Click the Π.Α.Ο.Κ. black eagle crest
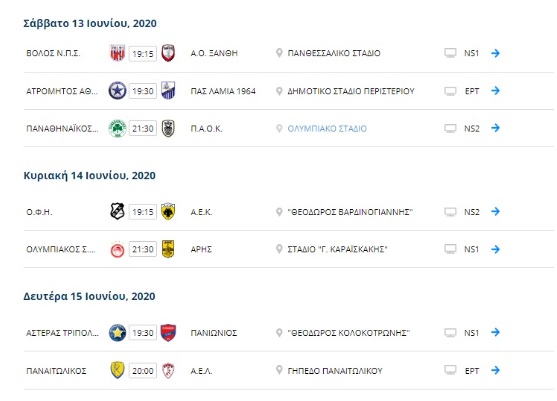Screen dimensions: 557x401 pyautogui.click(x=168, y=128)
